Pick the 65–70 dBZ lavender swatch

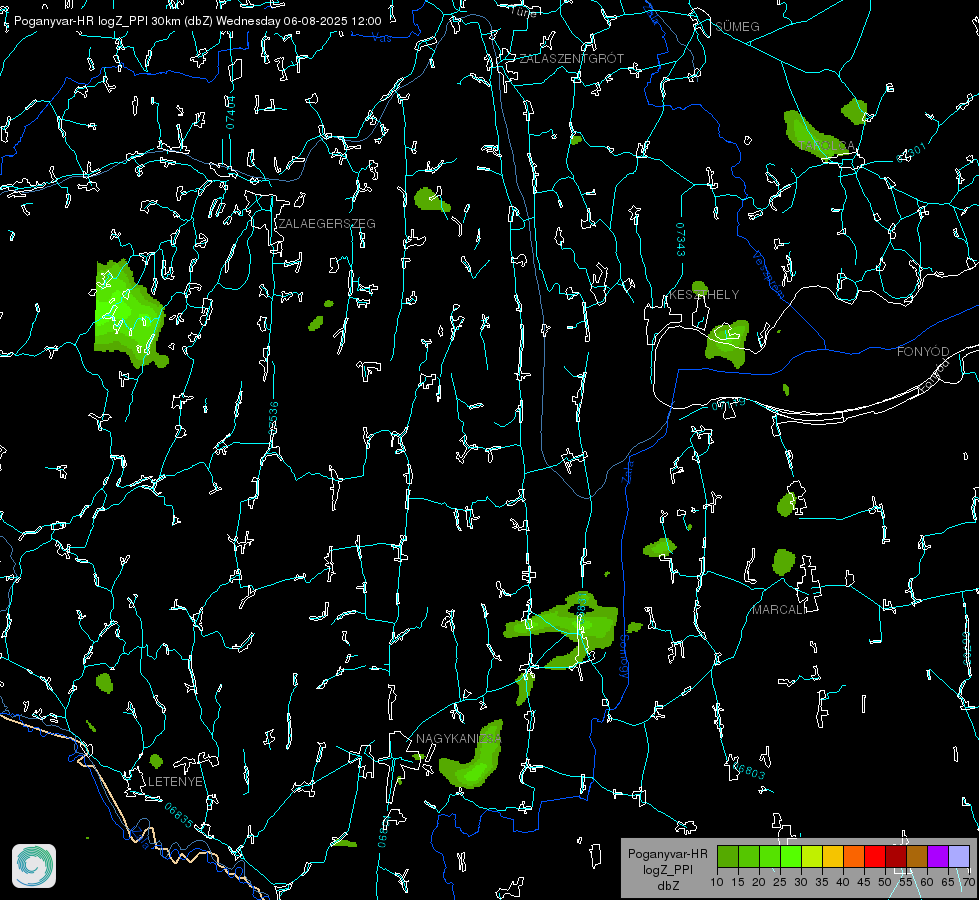[959, 856]
